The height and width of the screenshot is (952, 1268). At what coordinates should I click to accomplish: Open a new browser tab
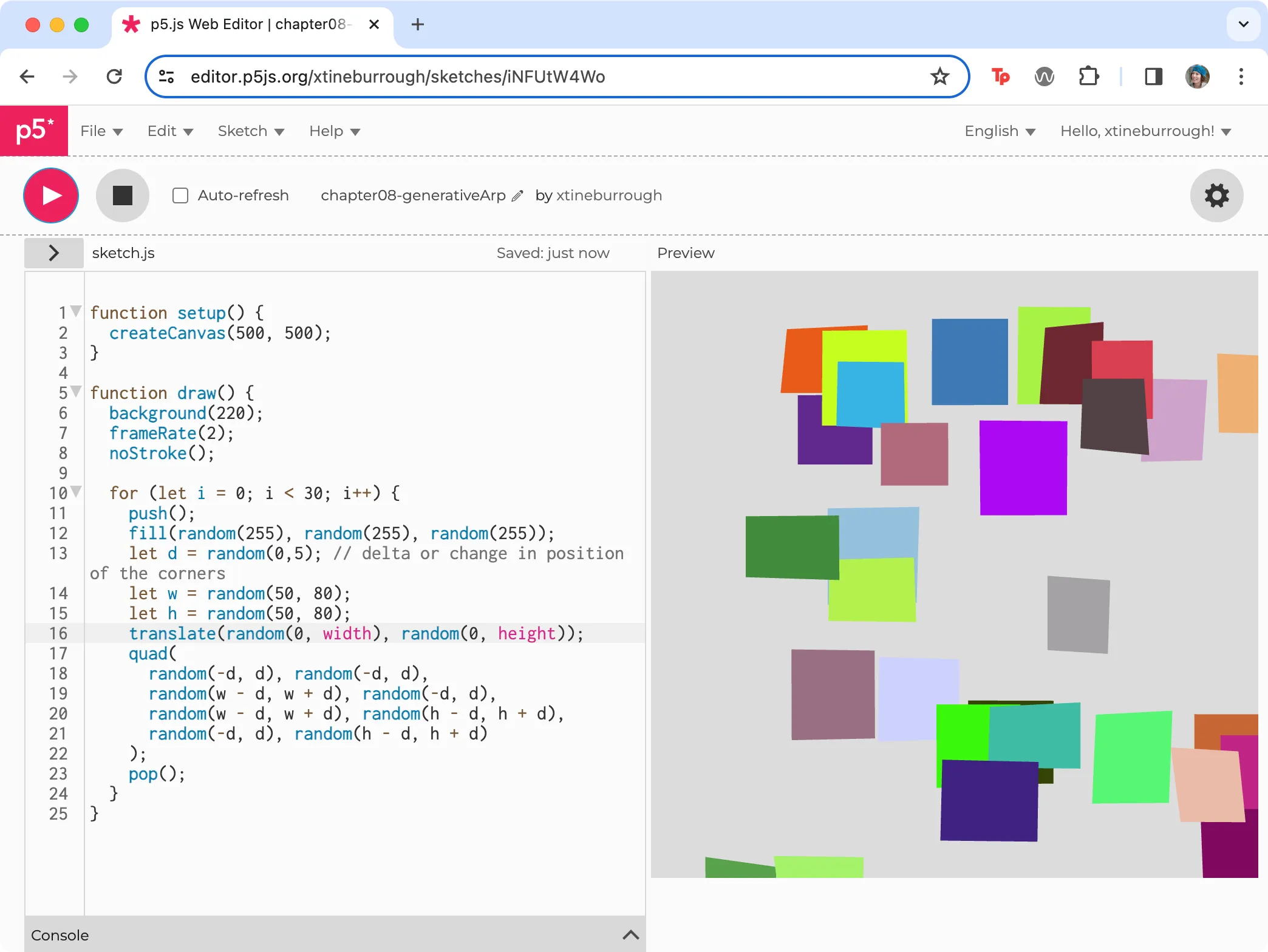pos(417,25)
